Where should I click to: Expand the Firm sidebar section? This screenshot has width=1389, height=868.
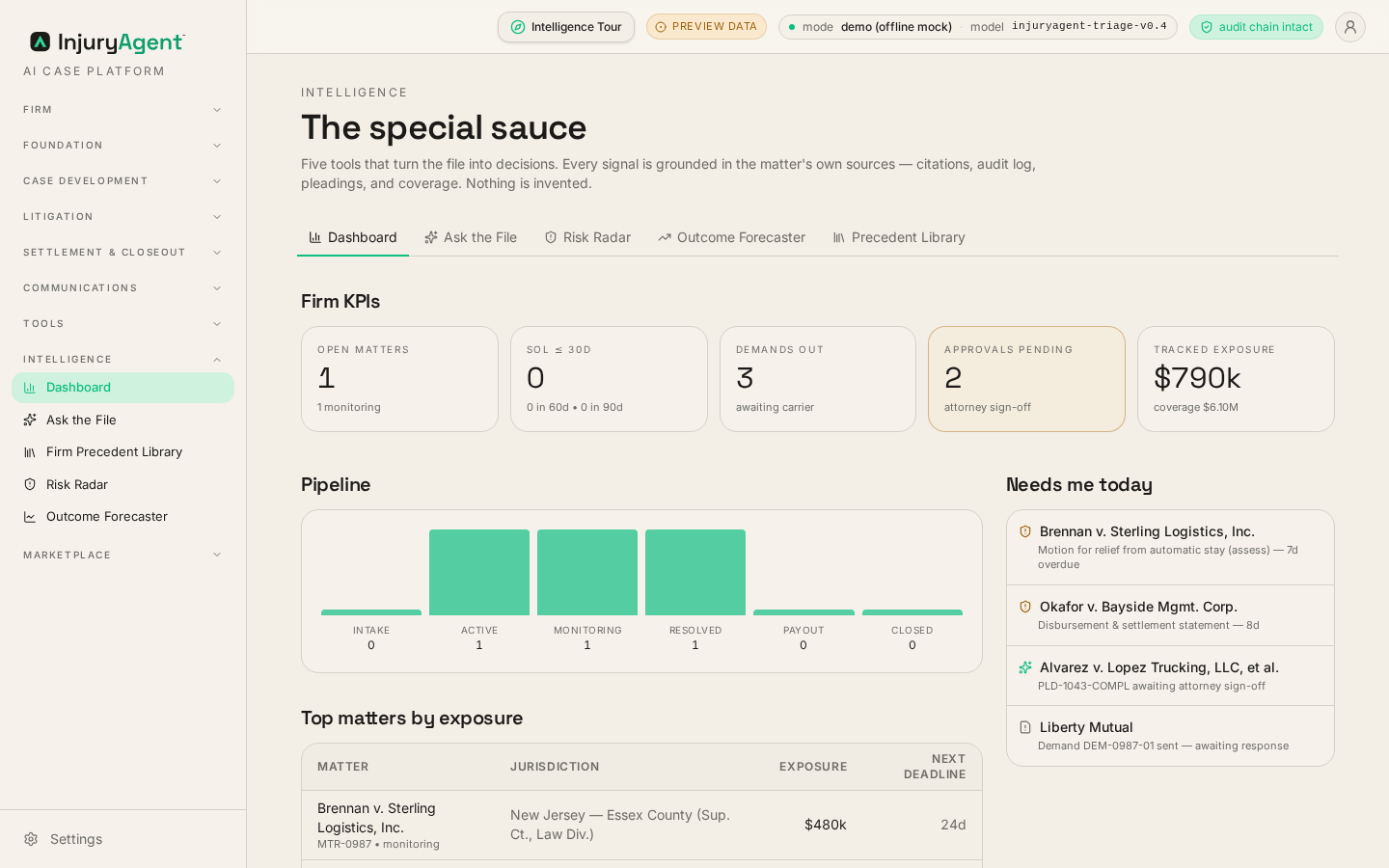click(x=123, y=110)
